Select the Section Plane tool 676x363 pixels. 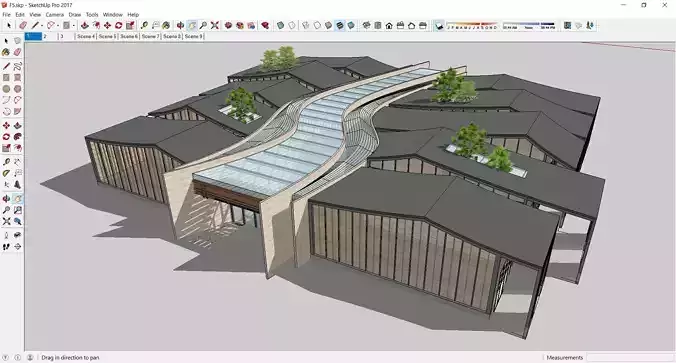pos(17,247)
